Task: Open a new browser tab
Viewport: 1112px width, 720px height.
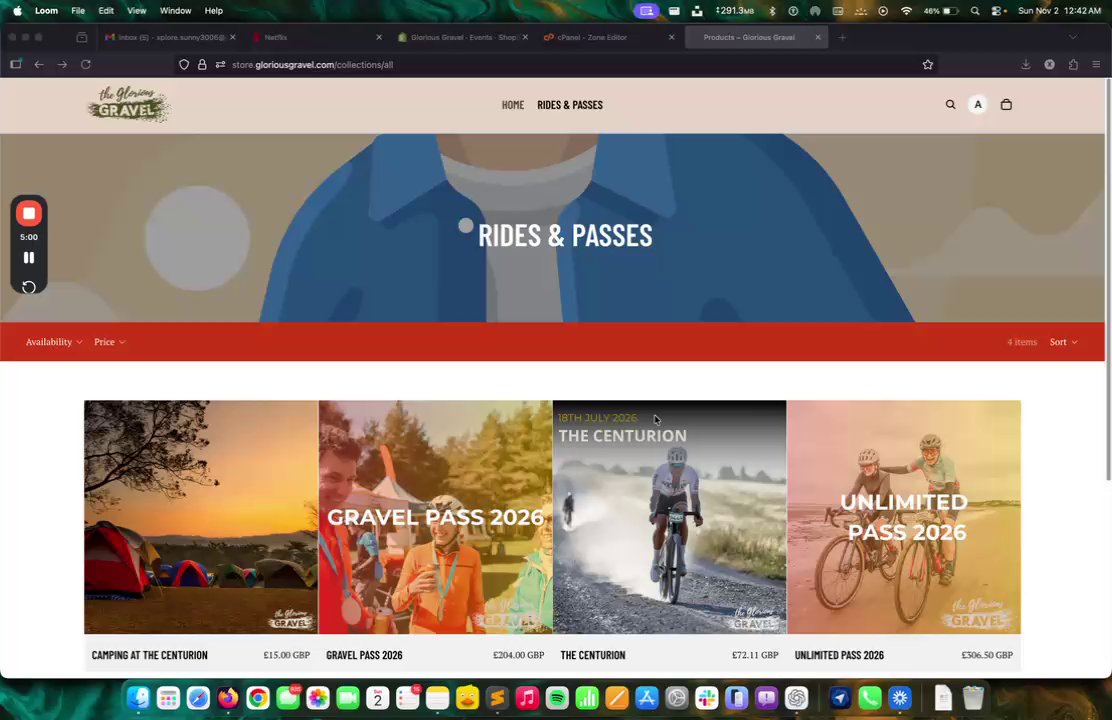Action: (x=842, y=38)
